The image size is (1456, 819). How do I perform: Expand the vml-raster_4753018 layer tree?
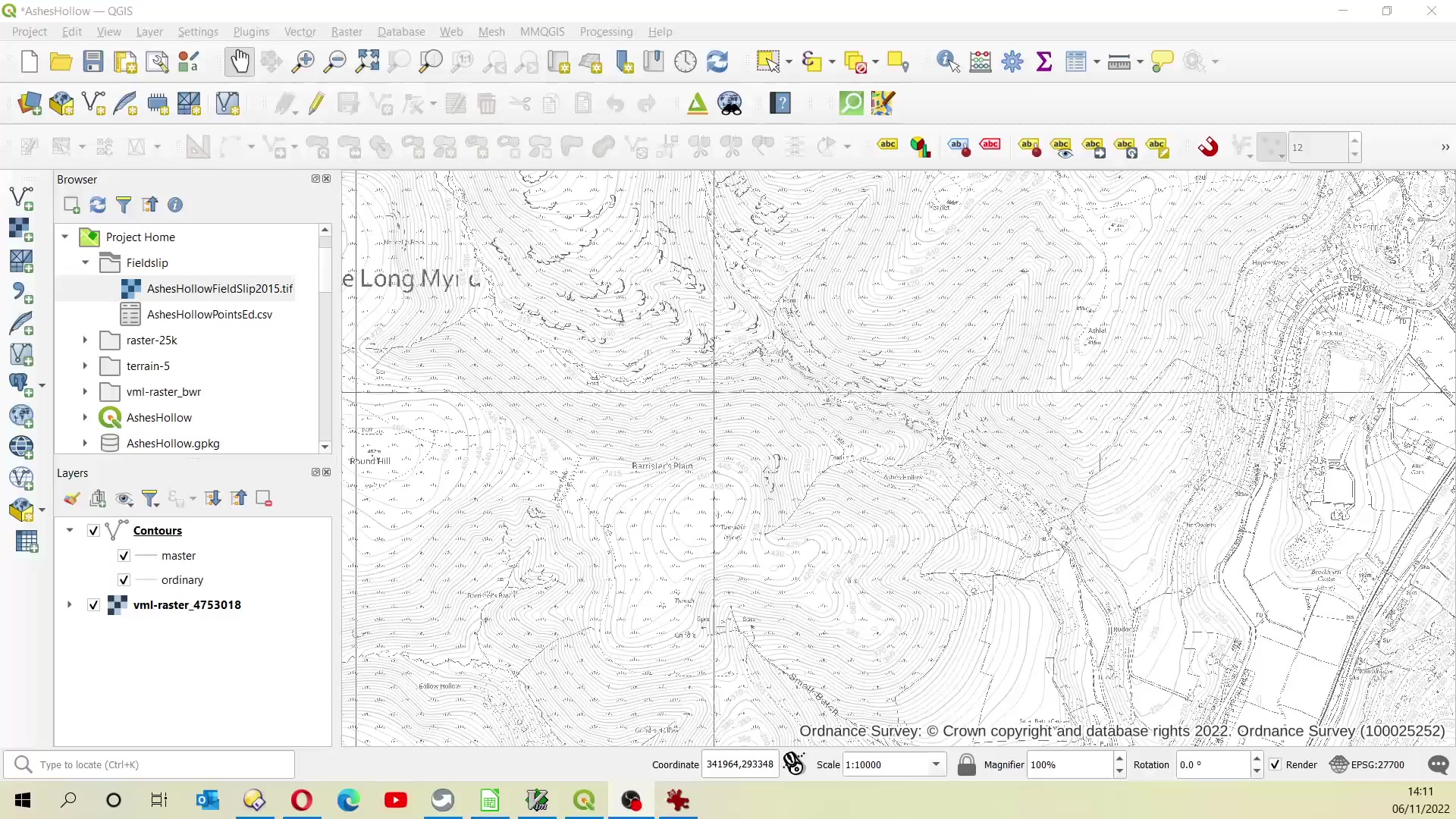(x=69, y=605)
